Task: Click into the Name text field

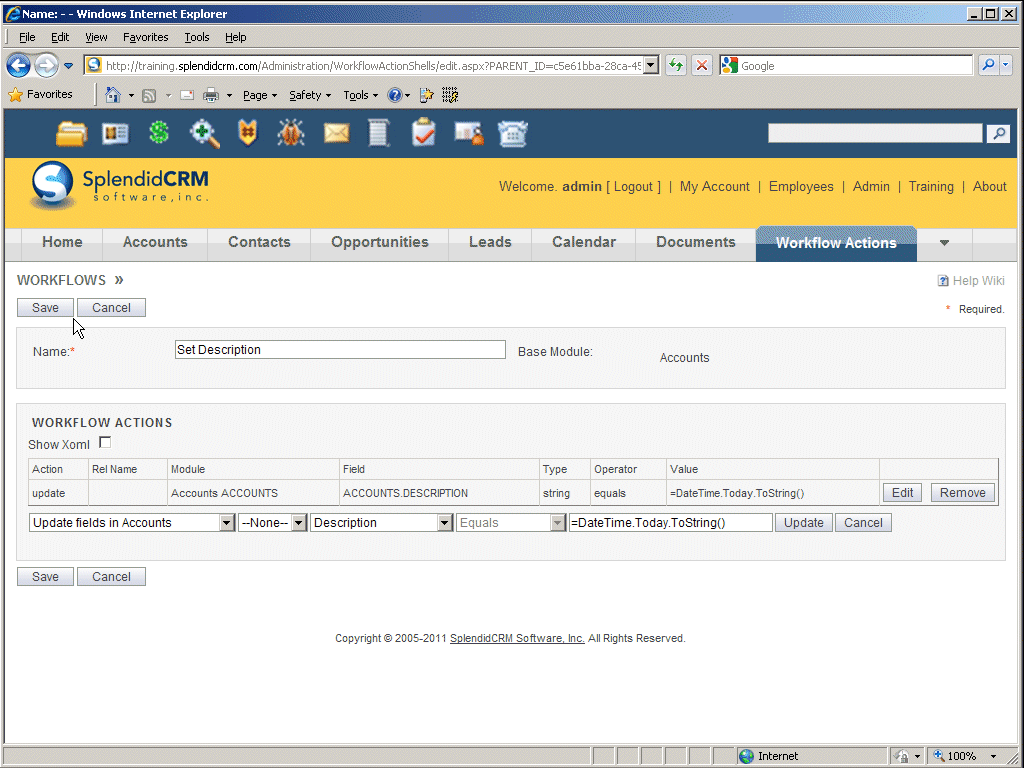Action: click(340, 350)
